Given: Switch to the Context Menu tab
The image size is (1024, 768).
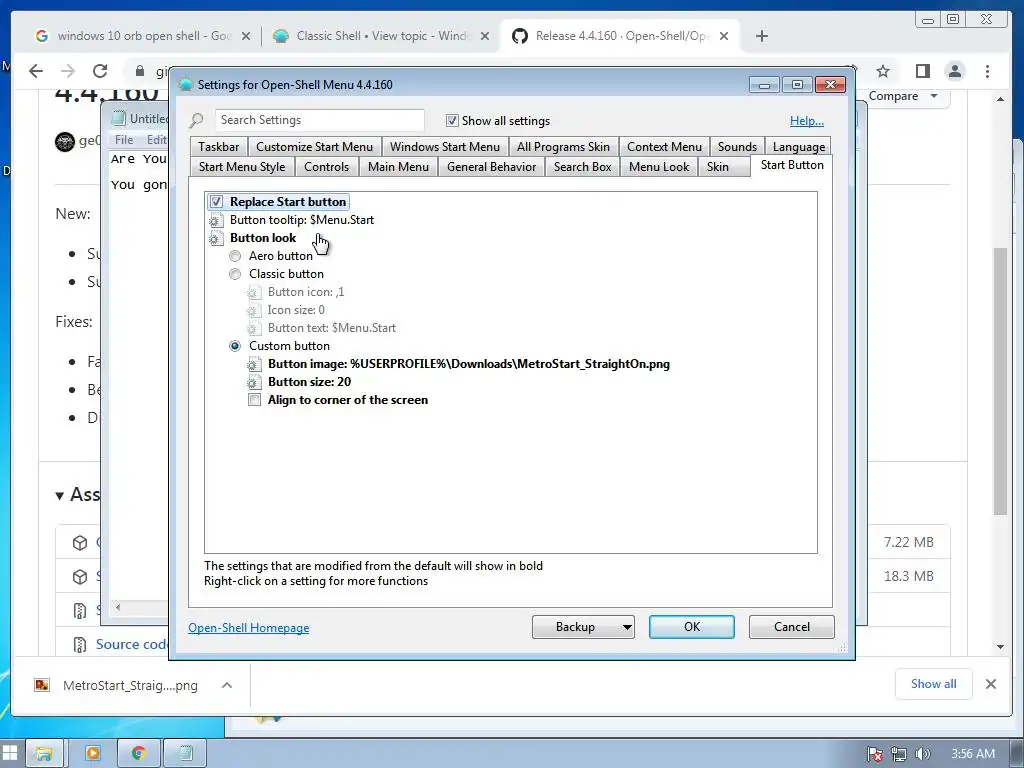Looking at the screenshot, I should [664, 147].
